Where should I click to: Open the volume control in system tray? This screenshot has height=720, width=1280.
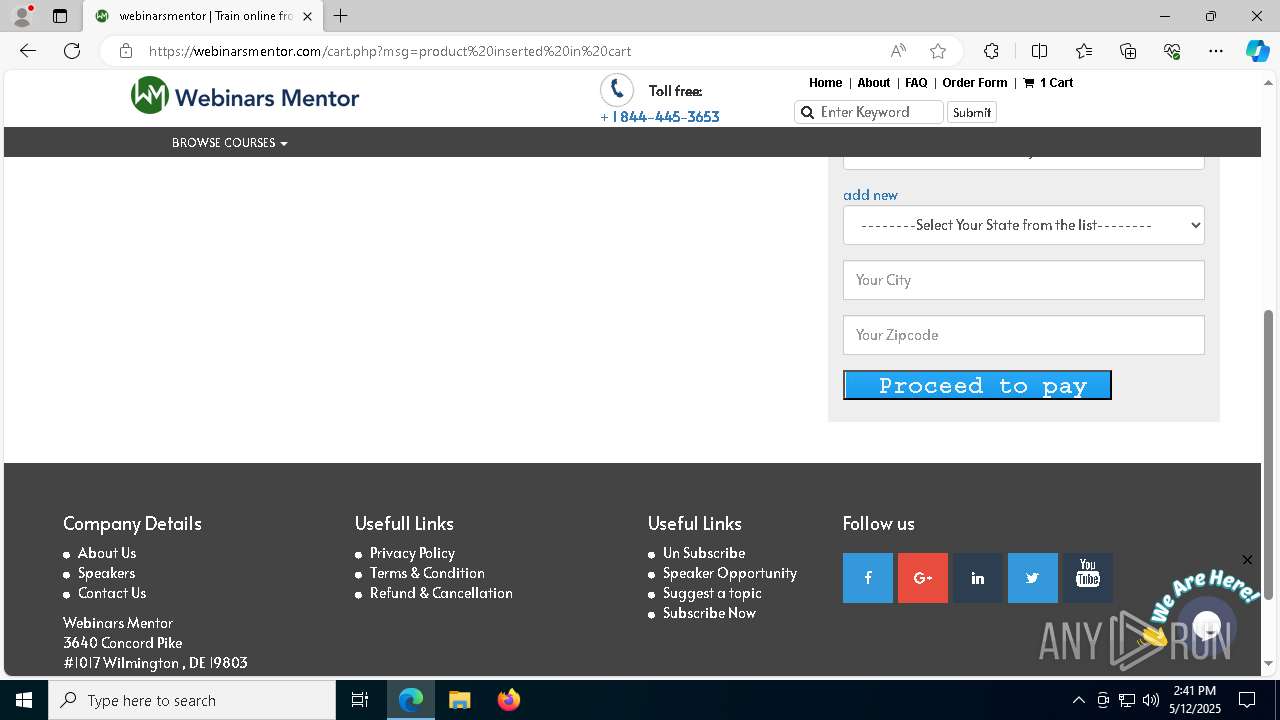click(1150, 700)
